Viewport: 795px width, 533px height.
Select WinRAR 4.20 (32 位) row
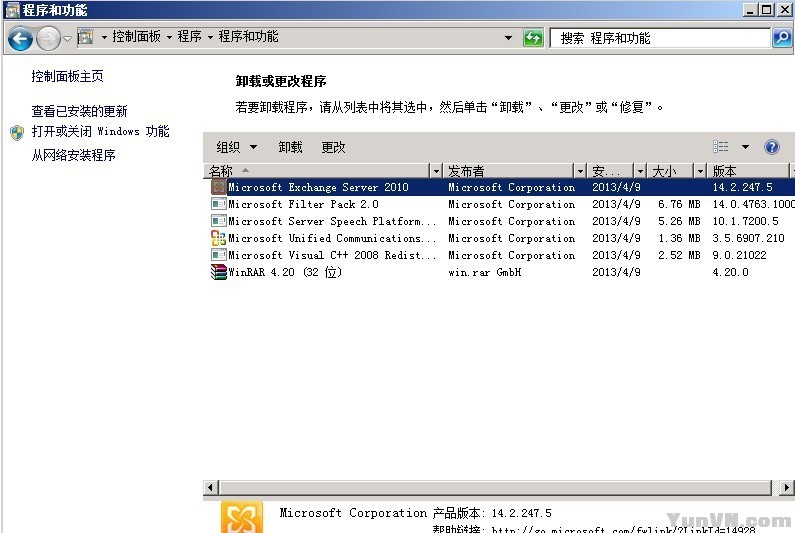tap(499, 272)
